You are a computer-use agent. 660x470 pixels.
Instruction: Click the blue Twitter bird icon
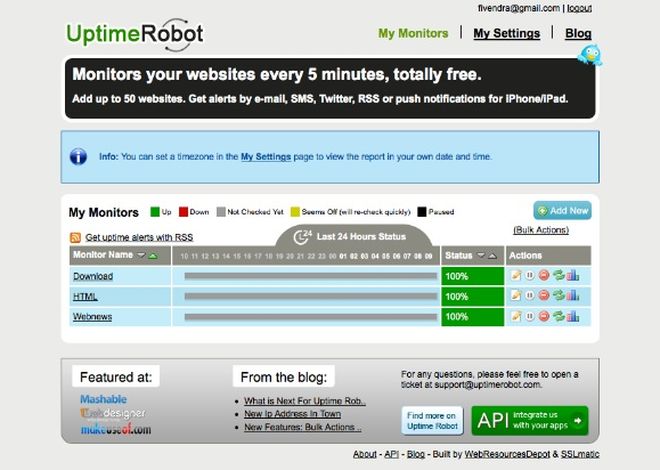click(x=590, y=55)
